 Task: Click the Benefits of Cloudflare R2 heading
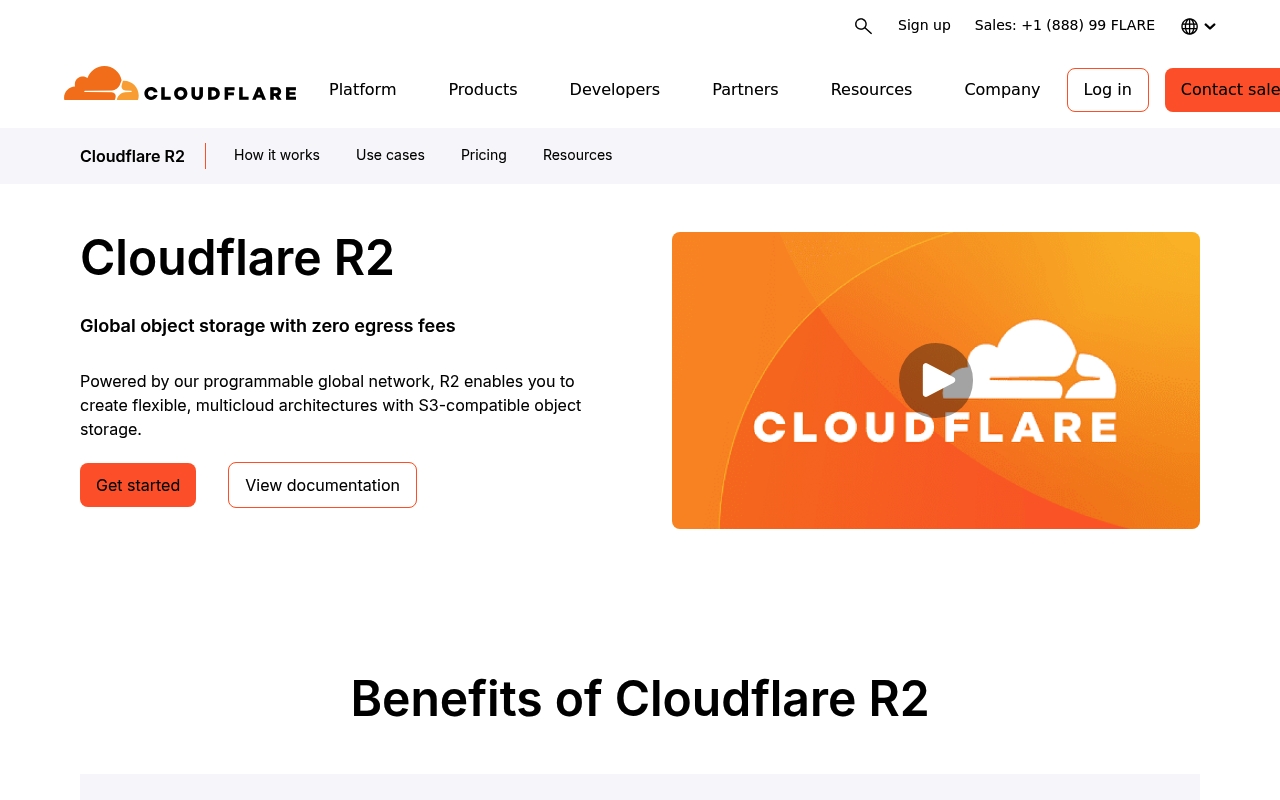coord(640,698)
